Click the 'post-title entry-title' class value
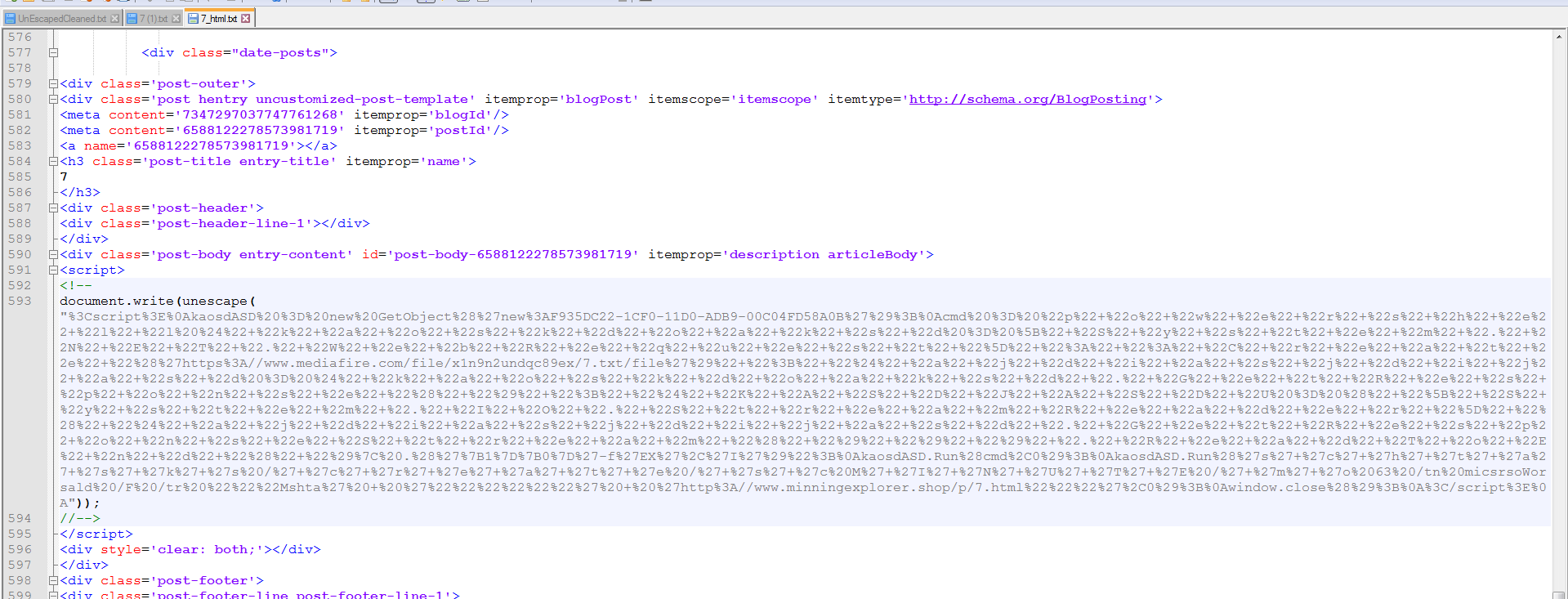 pyautogui.click(x=239, y=161)
